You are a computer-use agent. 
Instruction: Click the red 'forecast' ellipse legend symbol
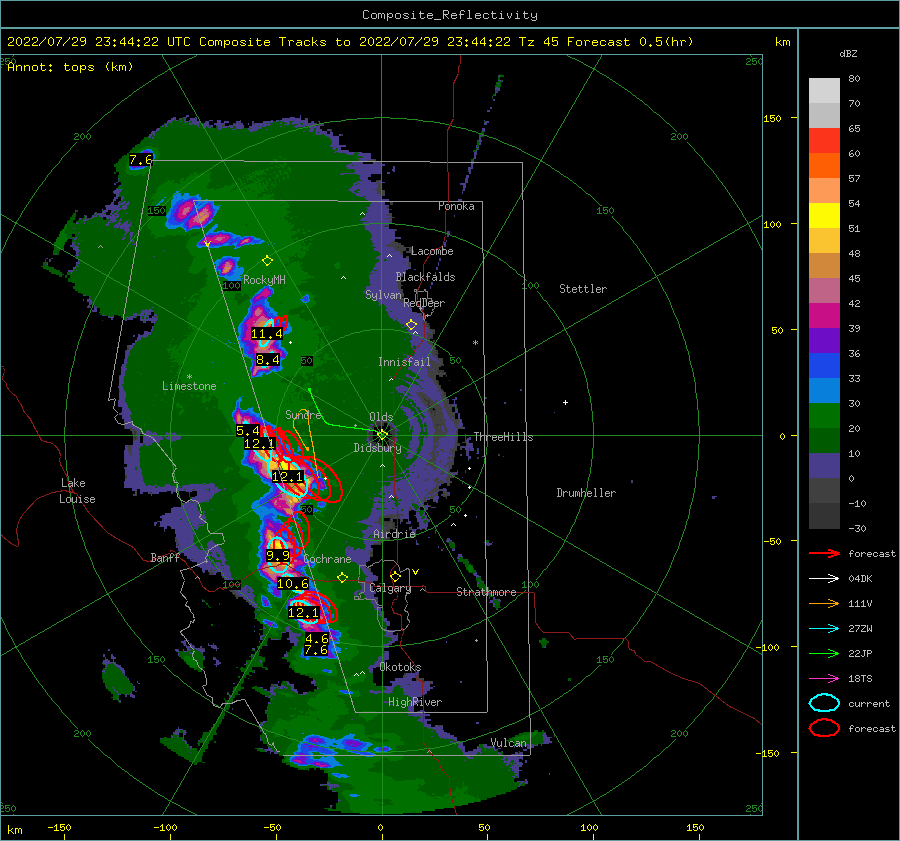[824, 728]
